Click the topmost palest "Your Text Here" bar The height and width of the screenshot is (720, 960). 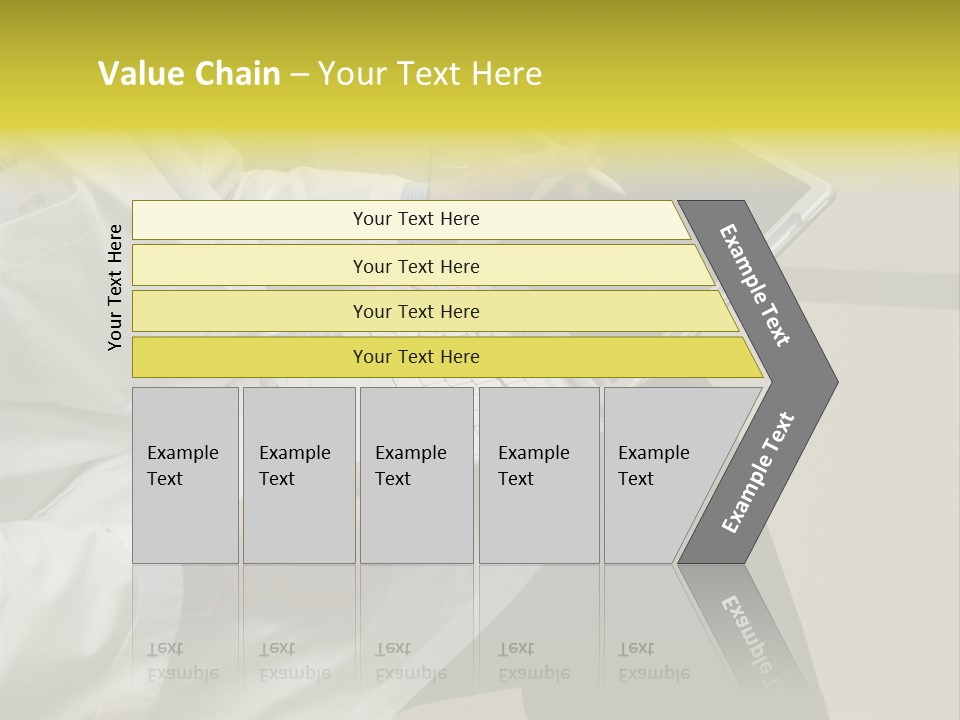click(416, 219)
